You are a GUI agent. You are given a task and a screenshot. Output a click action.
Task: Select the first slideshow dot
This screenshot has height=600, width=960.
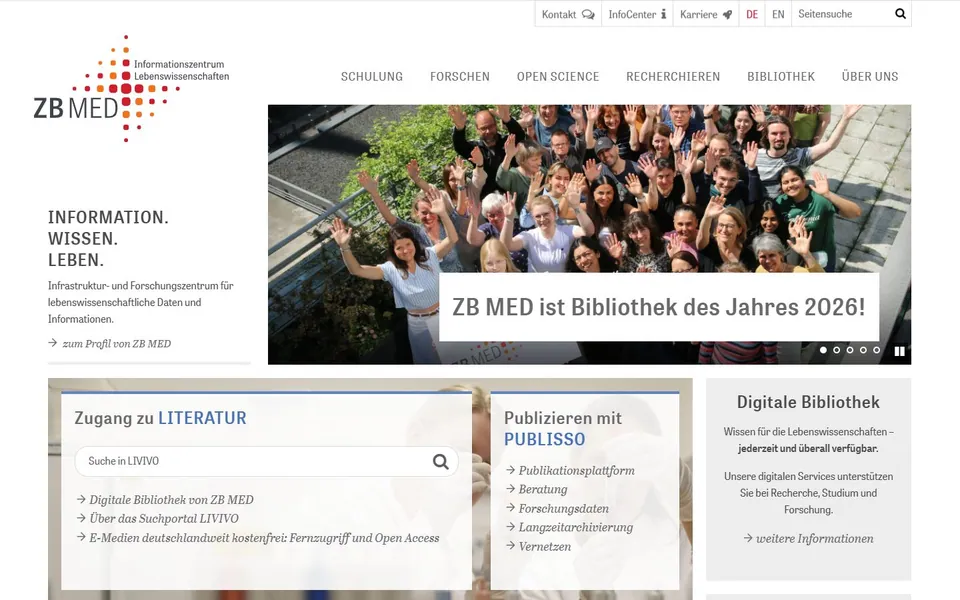[823, 350]
